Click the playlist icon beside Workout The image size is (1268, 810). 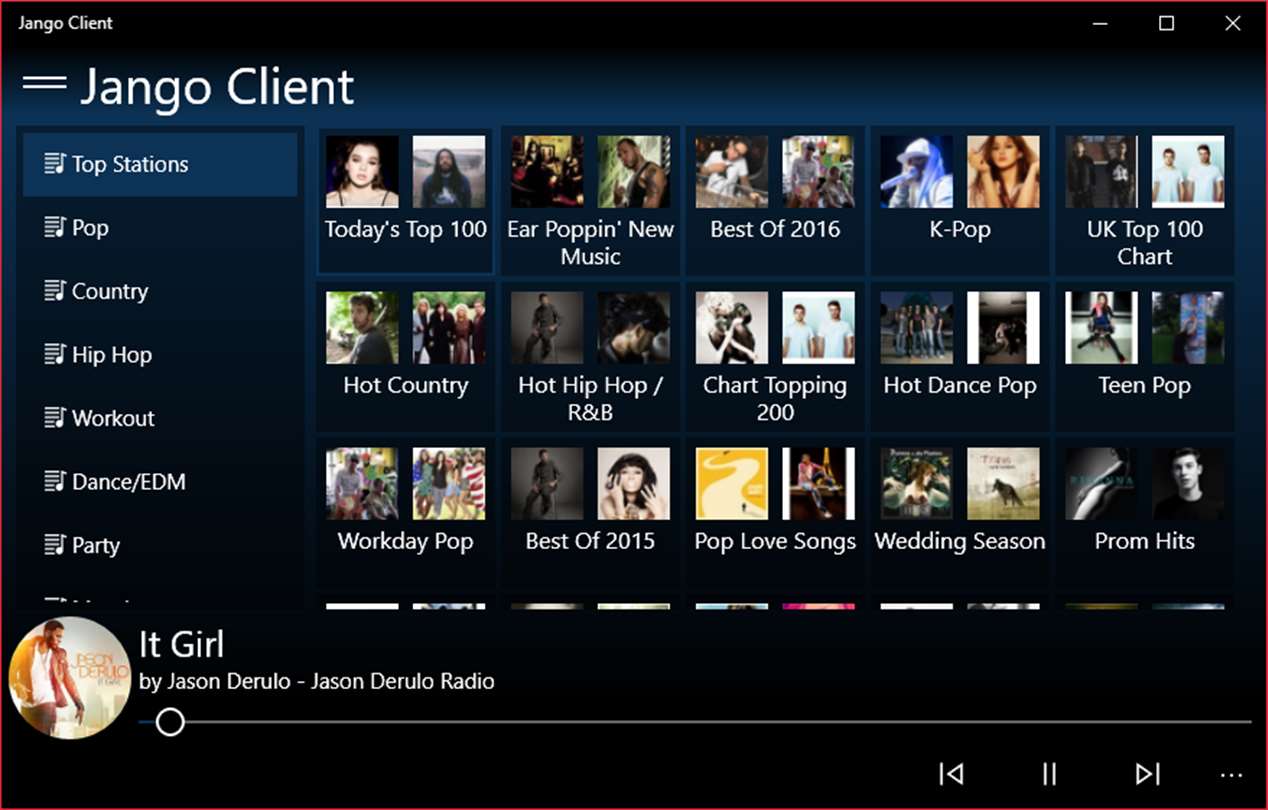(55, 417)
